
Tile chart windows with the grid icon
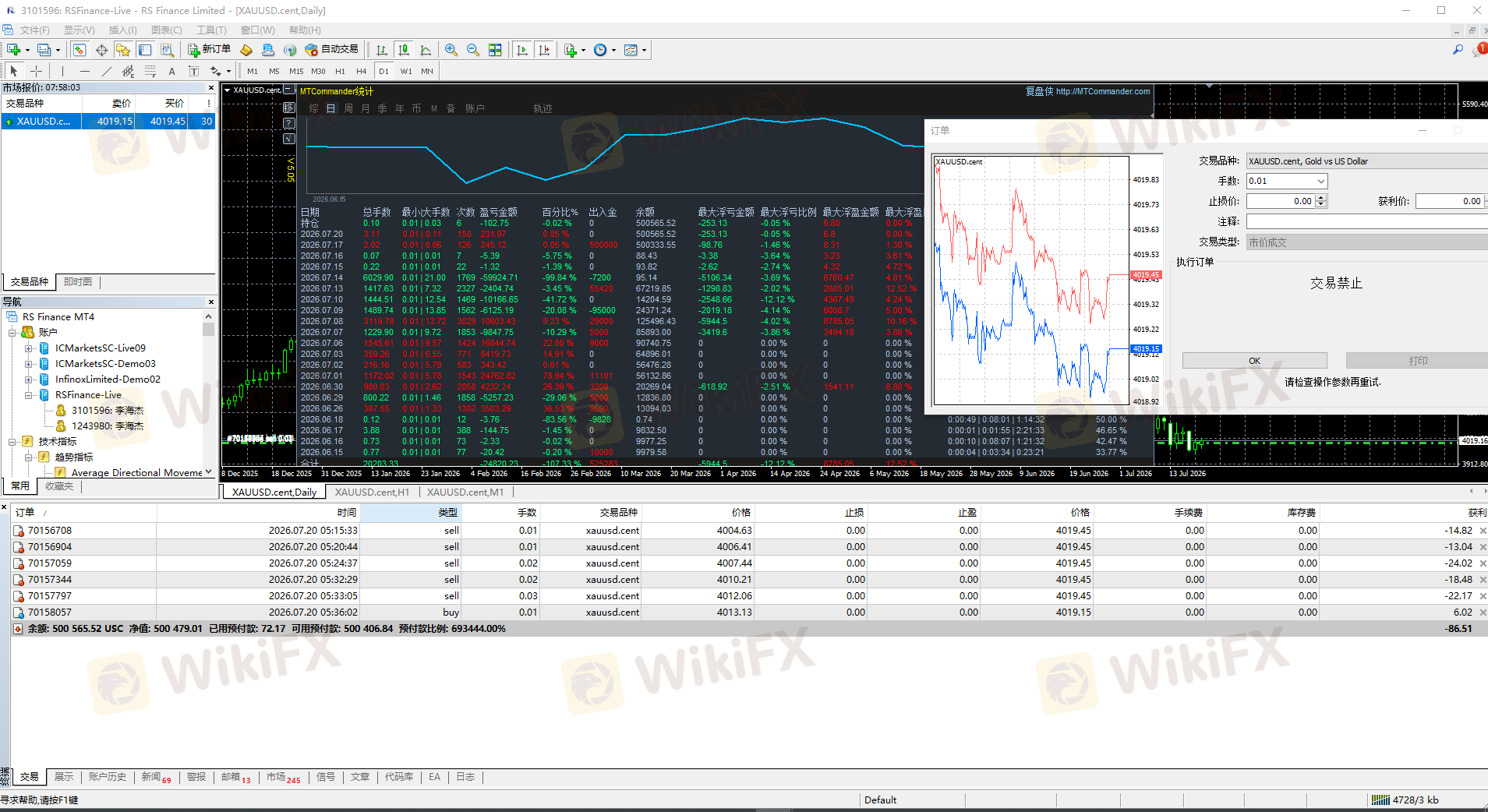[x=495, y=50]
